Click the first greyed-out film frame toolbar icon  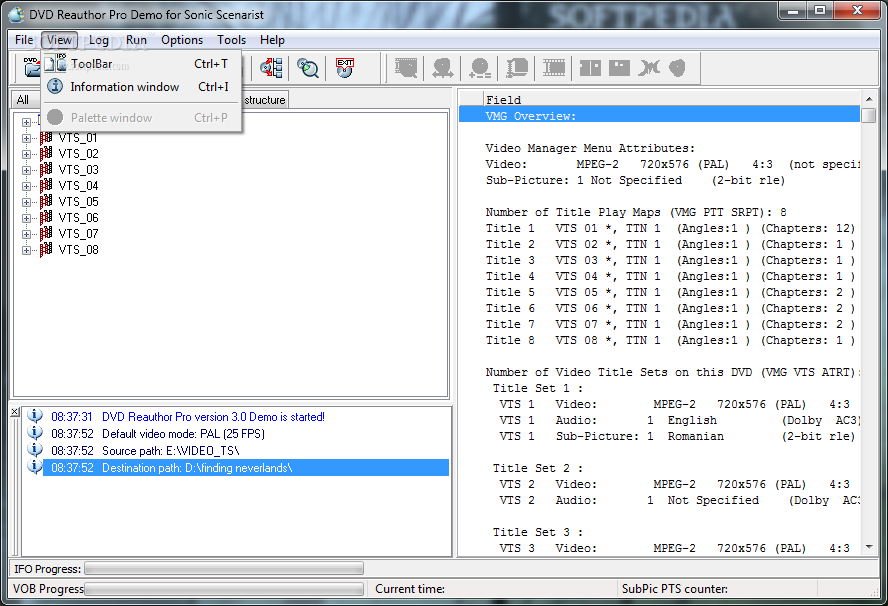pos(406,68)
